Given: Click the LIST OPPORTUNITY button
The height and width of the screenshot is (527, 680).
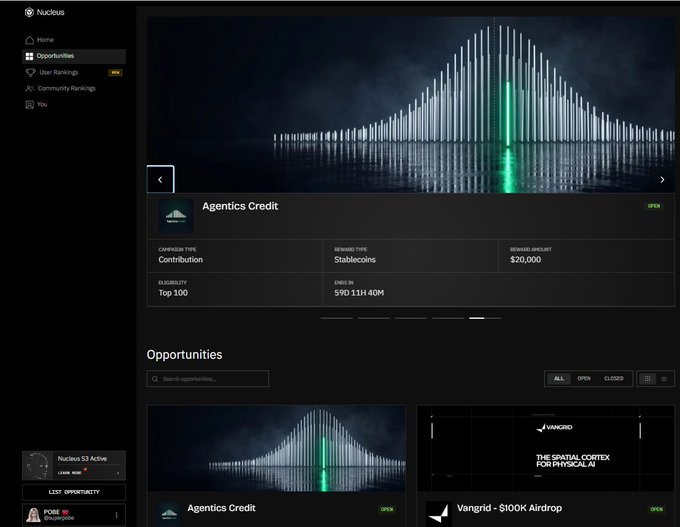Looking at the screenshot, I should (74, 492).
